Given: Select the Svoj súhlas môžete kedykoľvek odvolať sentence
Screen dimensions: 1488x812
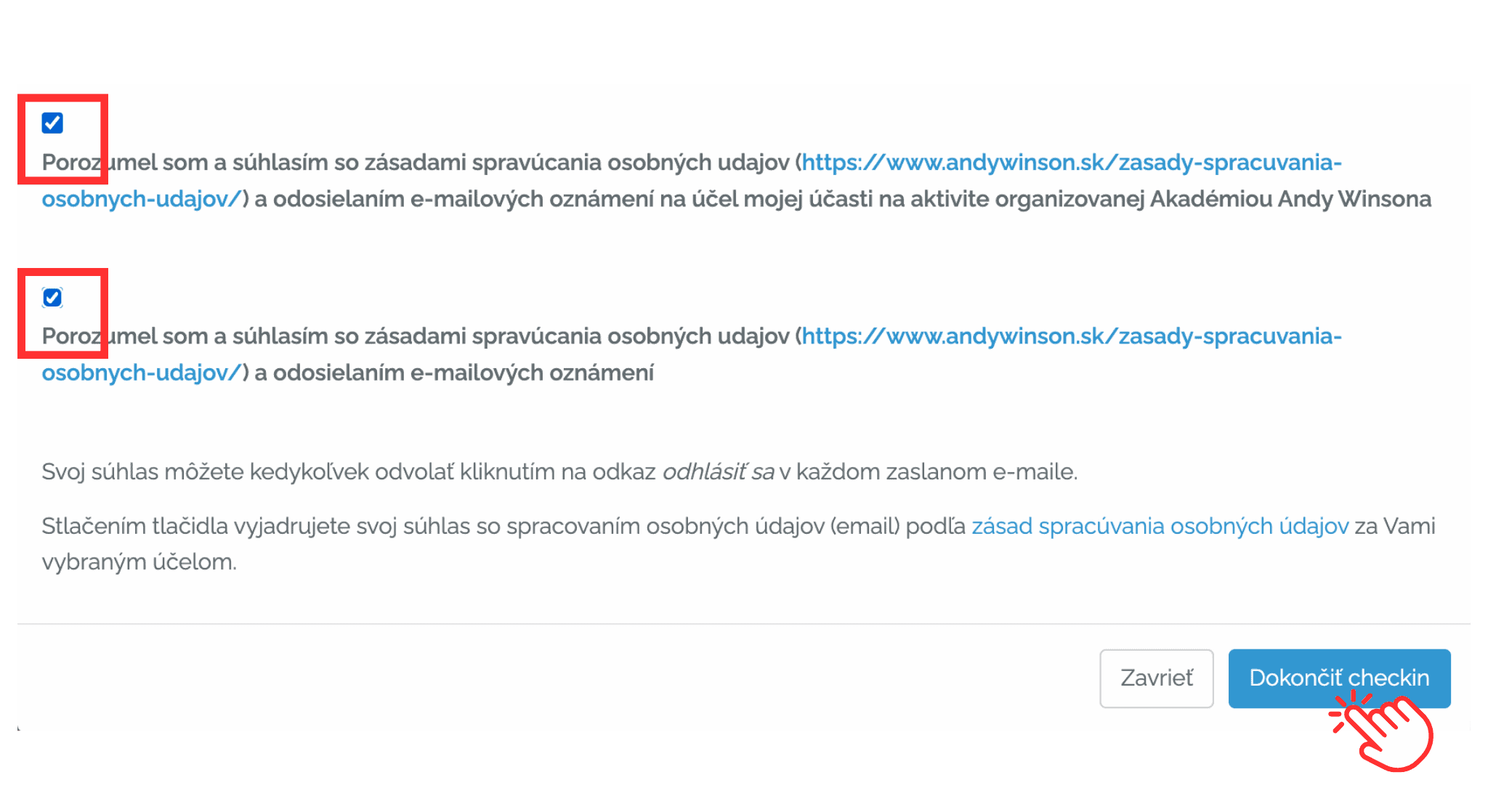Looking at the screenshot, I should pos(559,471).
